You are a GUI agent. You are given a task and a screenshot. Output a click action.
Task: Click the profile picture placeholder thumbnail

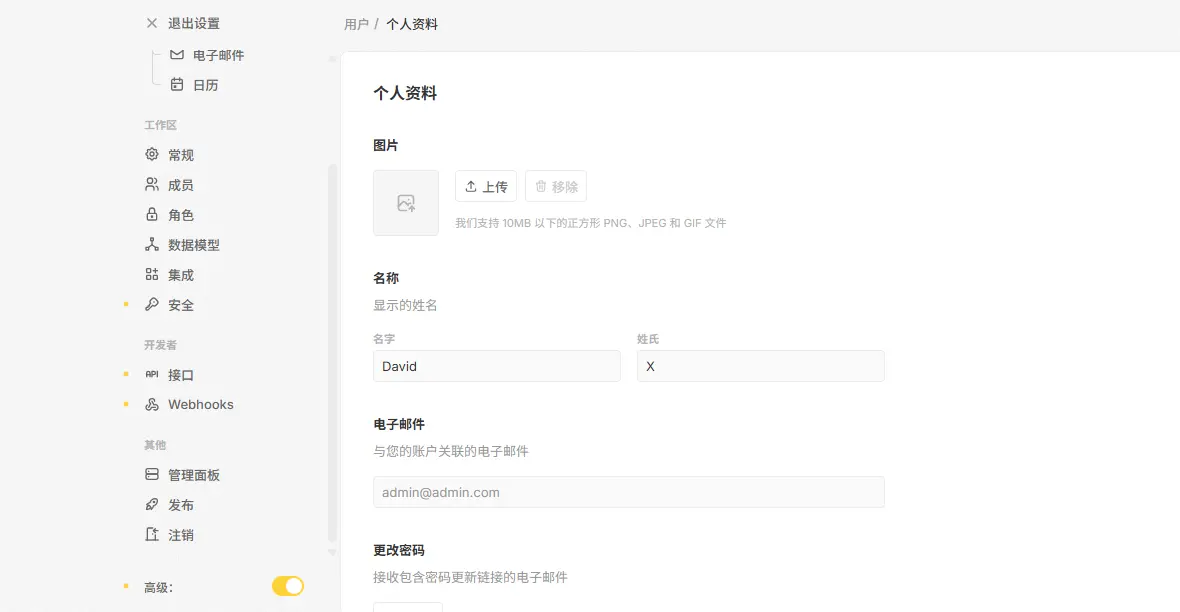click(x=406, y=203)
